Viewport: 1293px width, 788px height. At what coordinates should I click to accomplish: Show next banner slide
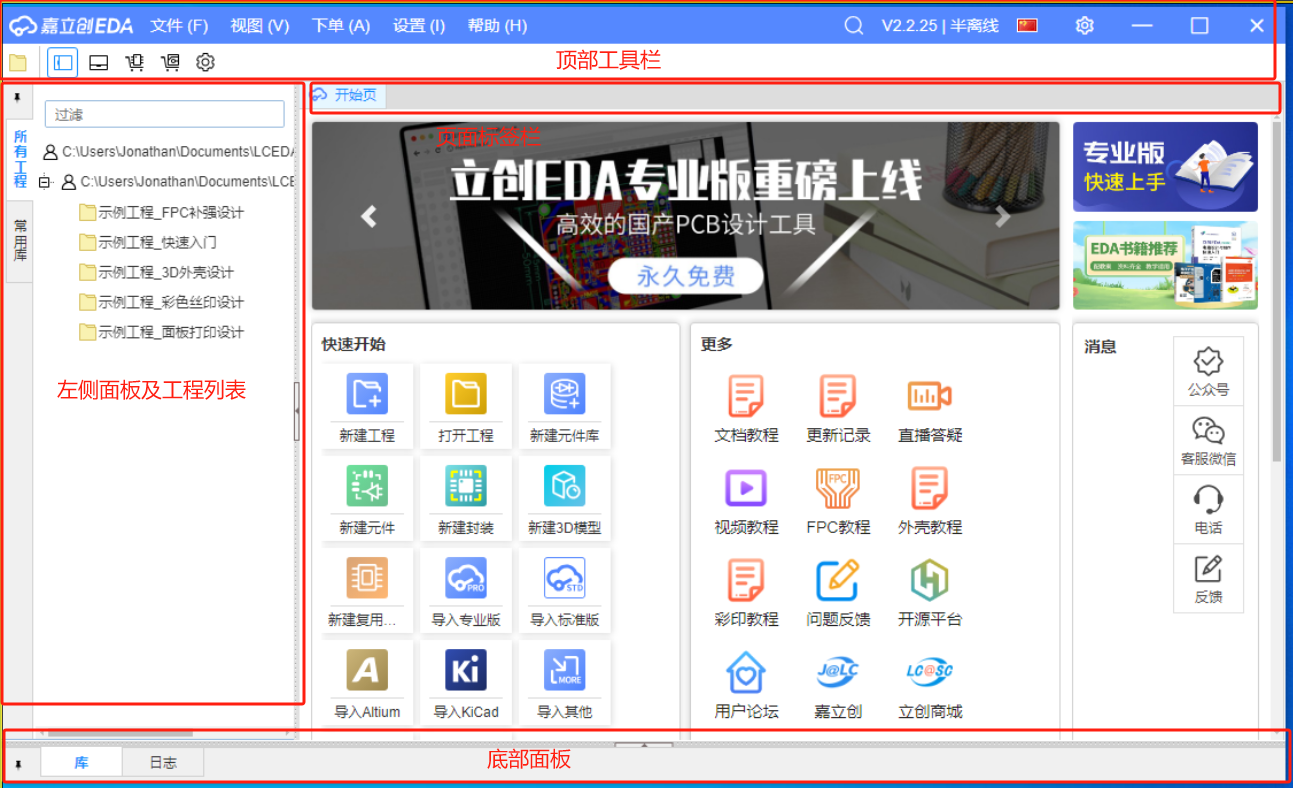point(1003,216)
